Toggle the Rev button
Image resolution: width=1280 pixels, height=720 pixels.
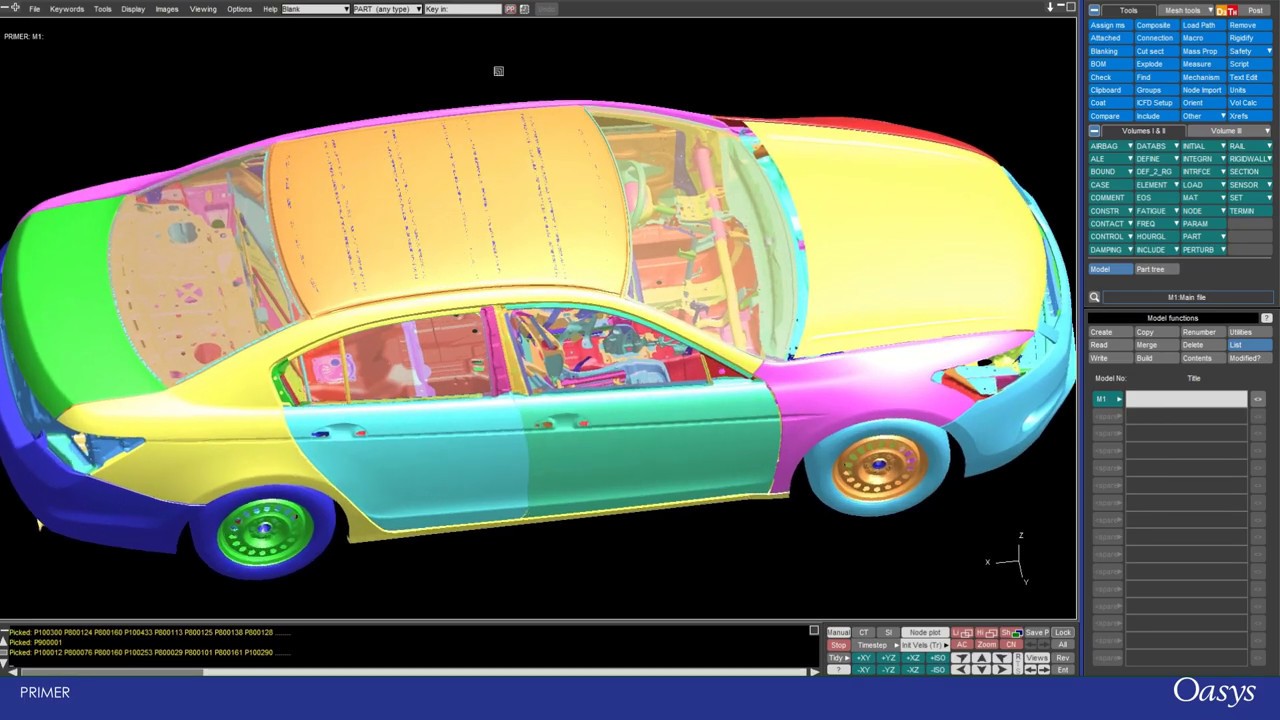(1063, 658)
